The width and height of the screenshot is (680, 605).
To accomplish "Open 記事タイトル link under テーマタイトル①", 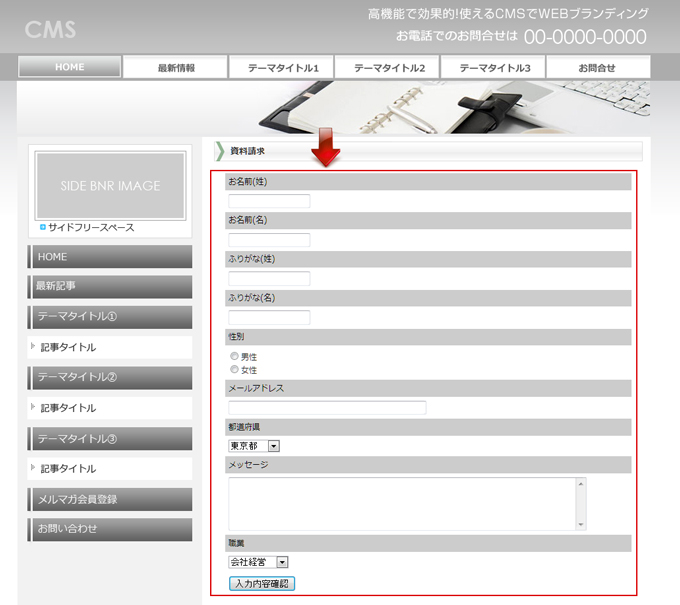I will [x=69, y=347].
